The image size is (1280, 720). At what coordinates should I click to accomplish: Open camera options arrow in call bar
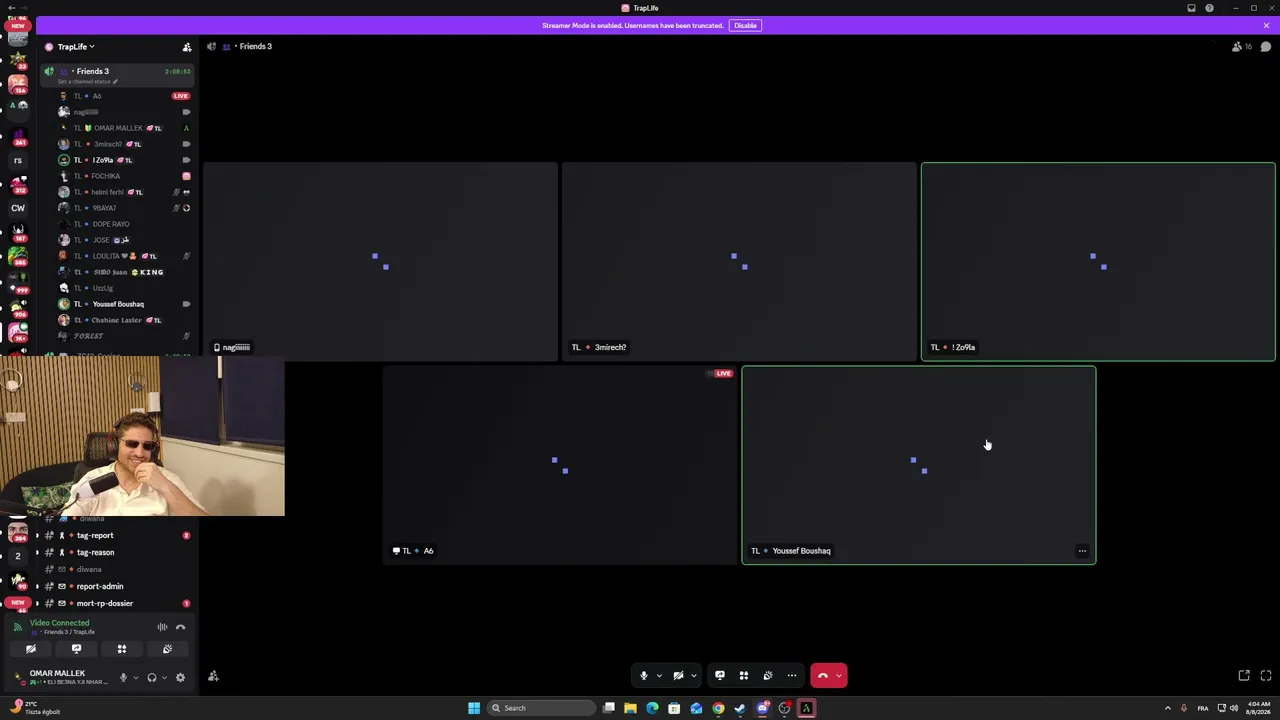tap(693, 676)
